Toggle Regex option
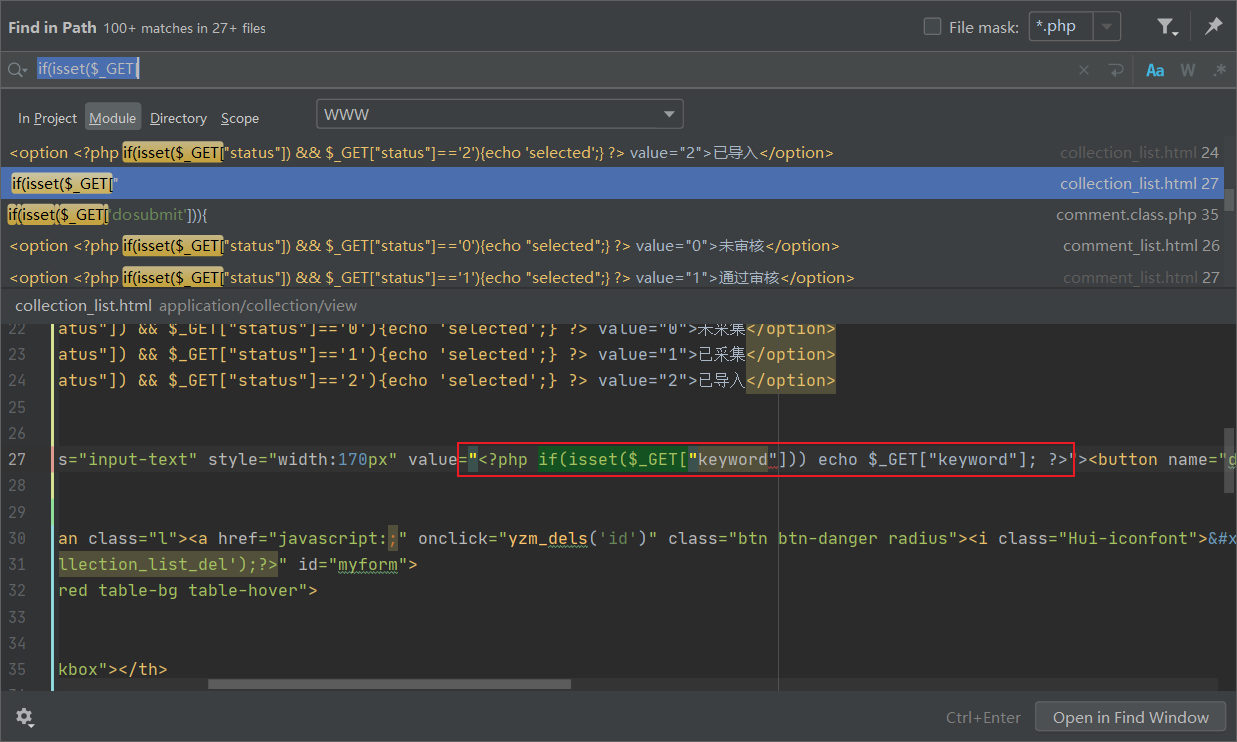The width and height of the screenshot is (1237, 742). coord(1219,70)
